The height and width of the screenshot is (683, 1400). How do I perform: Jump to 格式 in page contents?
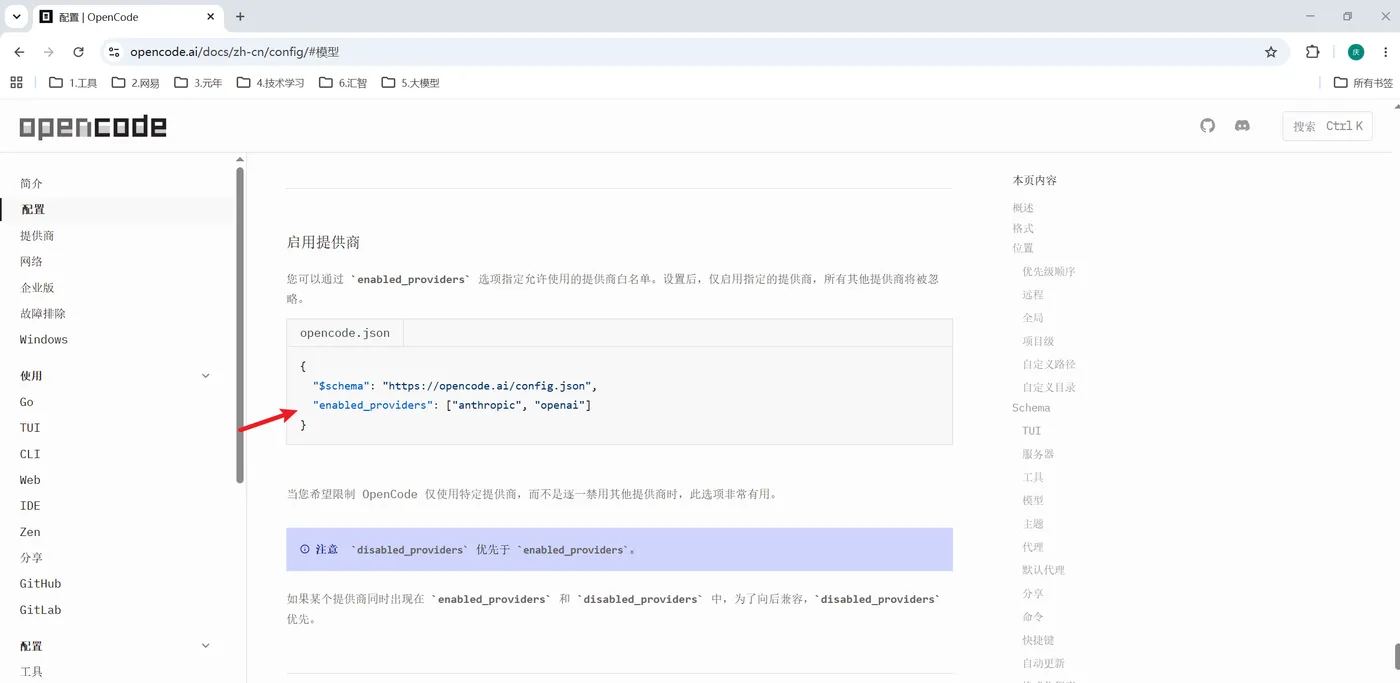coord(1023,228)
